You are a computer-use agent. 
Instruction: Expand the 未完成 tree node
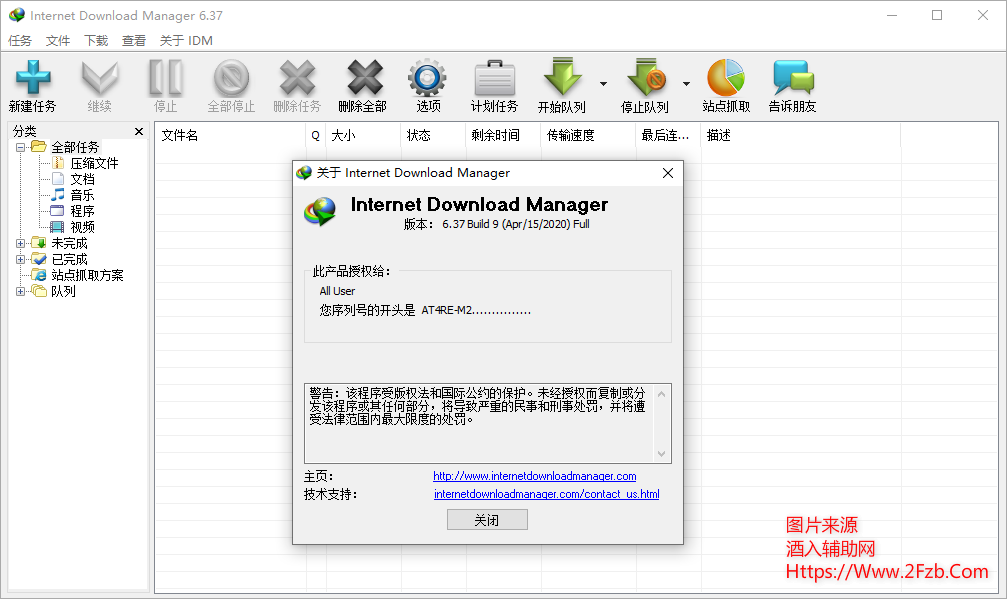pyautogui.click(x=21, y=243)
